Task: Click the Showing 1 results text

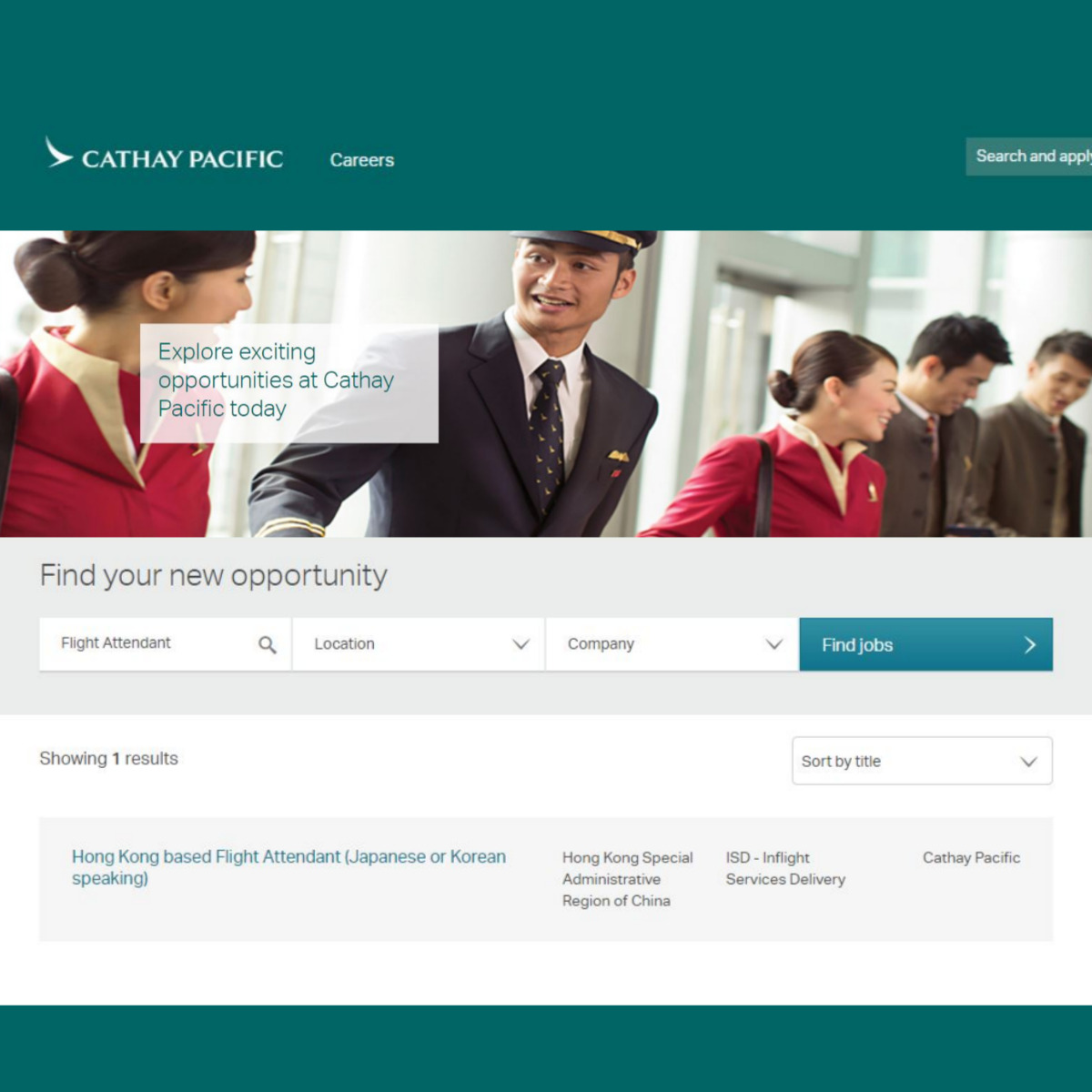Action: click(x=108, y=759)
